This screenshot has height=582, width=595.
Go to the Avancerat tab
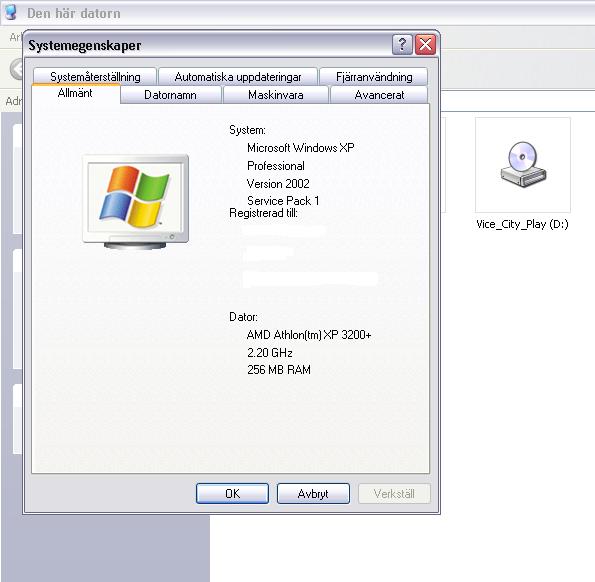coord(379,95)
